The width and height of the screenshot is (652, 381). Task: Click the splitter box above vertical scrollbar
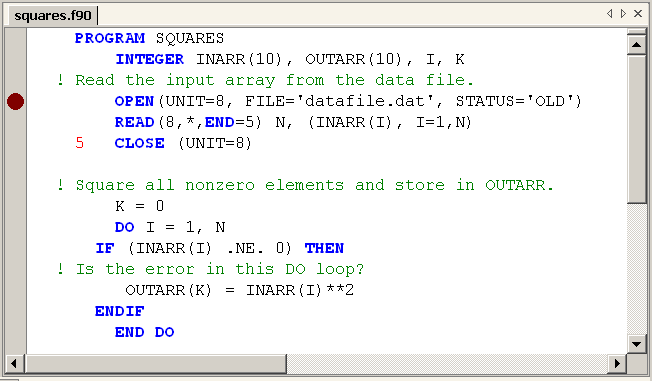click(637, 32)
